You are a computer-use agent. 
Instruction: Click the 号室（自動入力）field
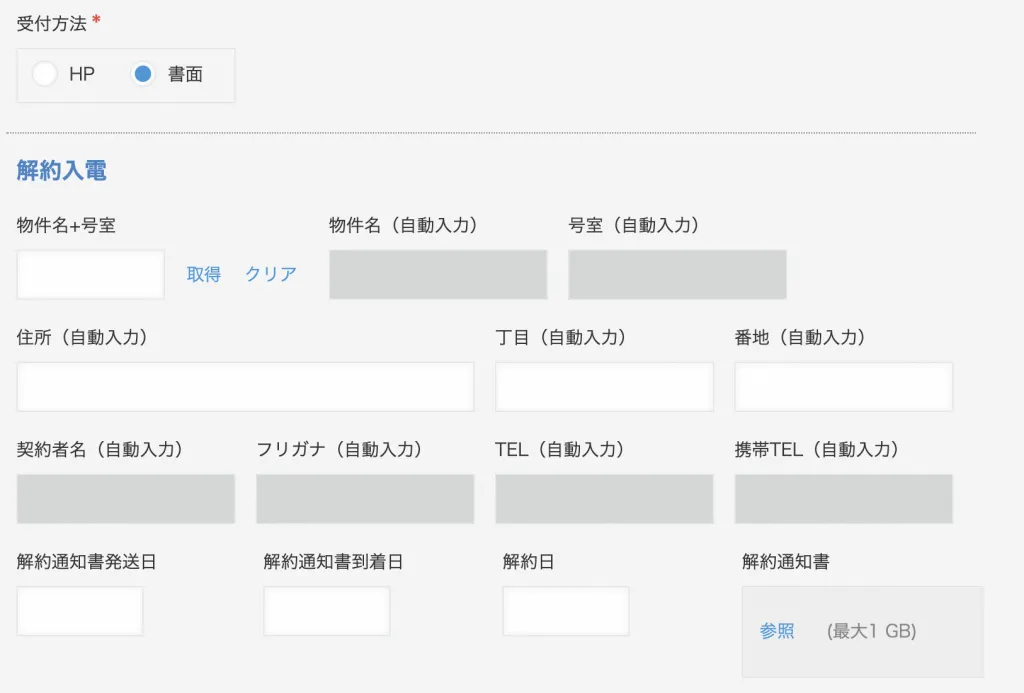[677, 275]
